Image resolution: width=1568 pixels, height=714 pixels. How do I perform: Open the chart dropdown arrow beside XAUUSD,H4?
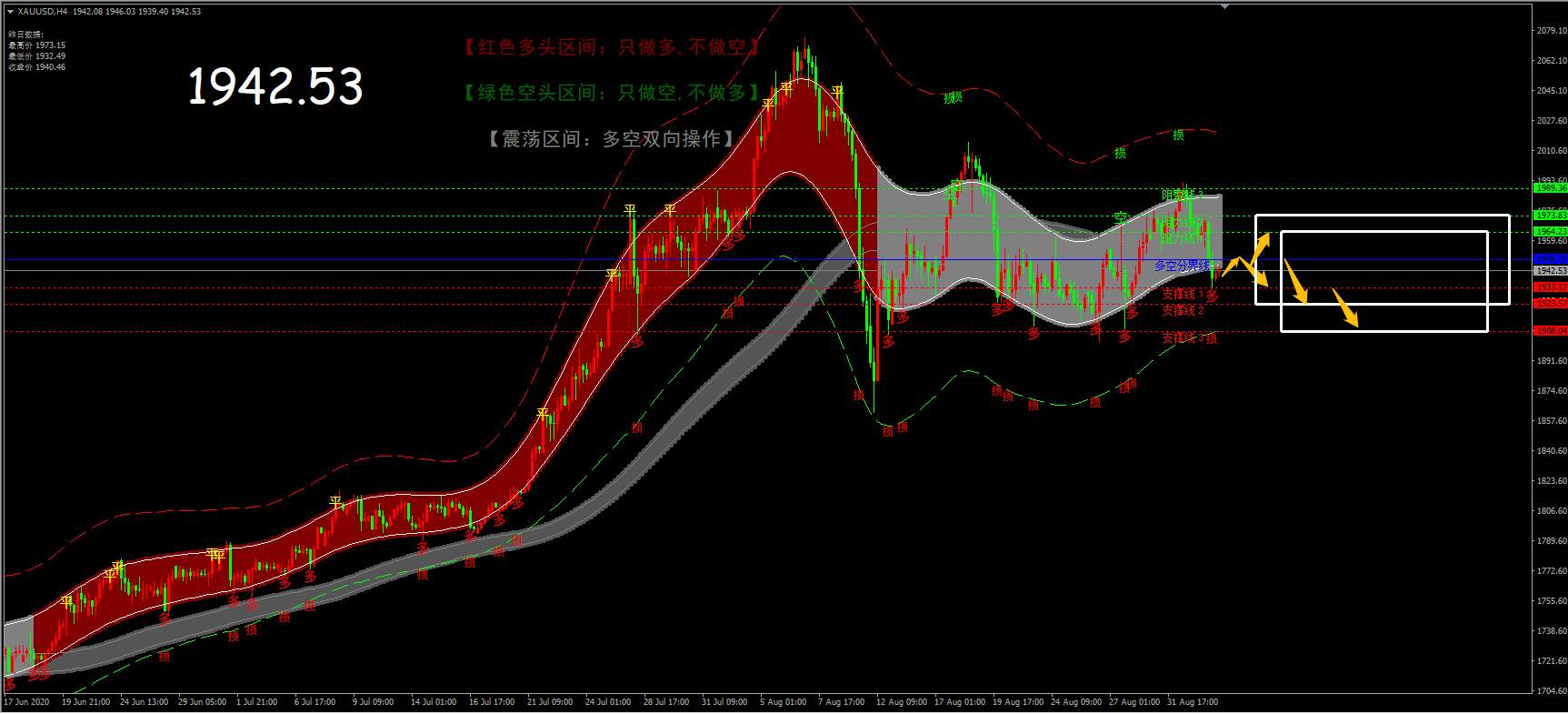click(x=10, y=12)
